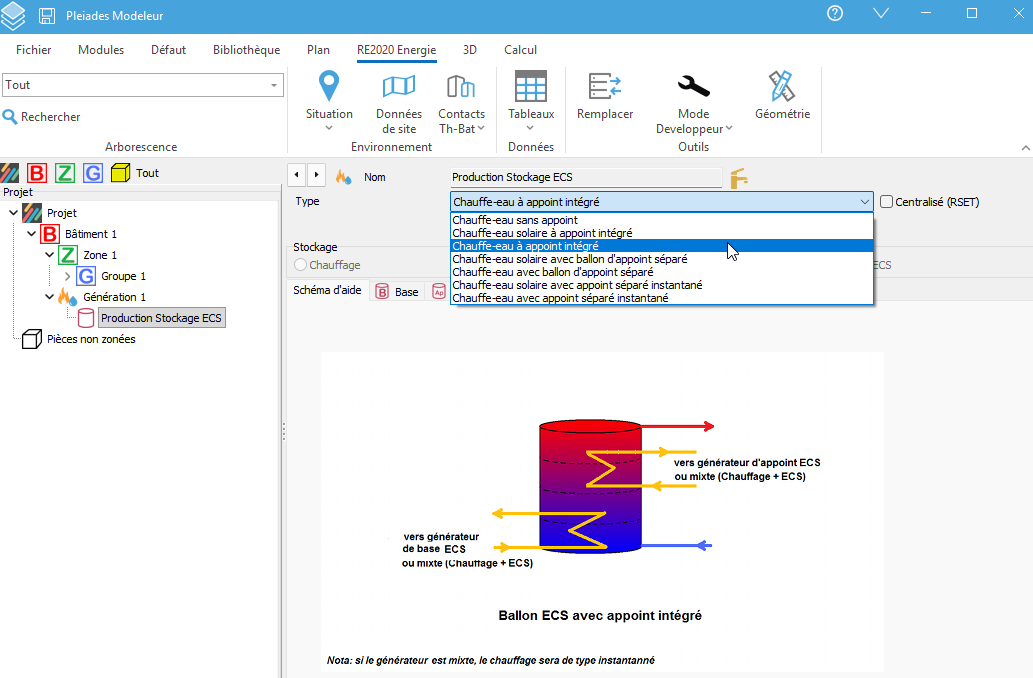Screen dimensions: 1033x678
Task: Expand the Situation dropdown chevron
Action: point(329,128)
